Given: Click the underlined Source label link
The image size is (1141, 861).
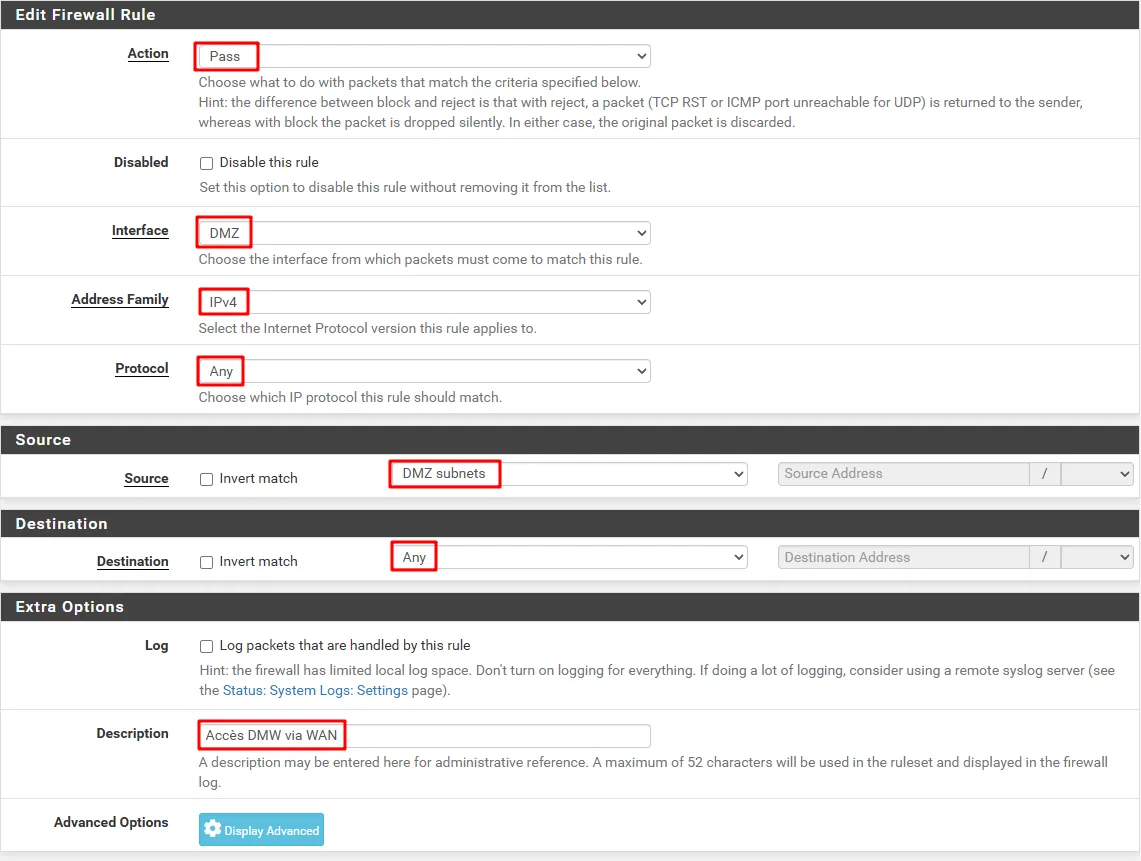Looking at the screenshot, I should click(x=146, y=478).
